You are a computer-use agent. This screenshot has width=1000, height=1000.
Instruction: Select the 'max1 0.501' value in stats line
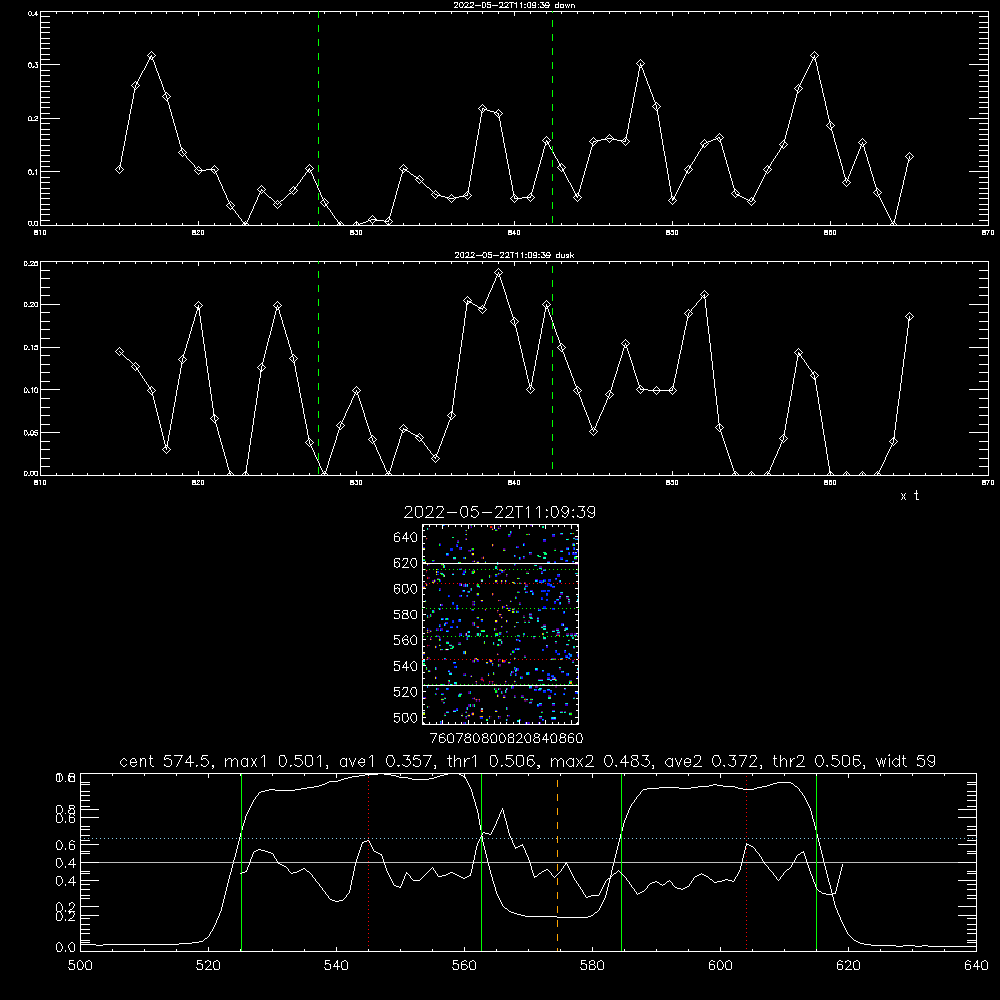click(x=275, y=761)
